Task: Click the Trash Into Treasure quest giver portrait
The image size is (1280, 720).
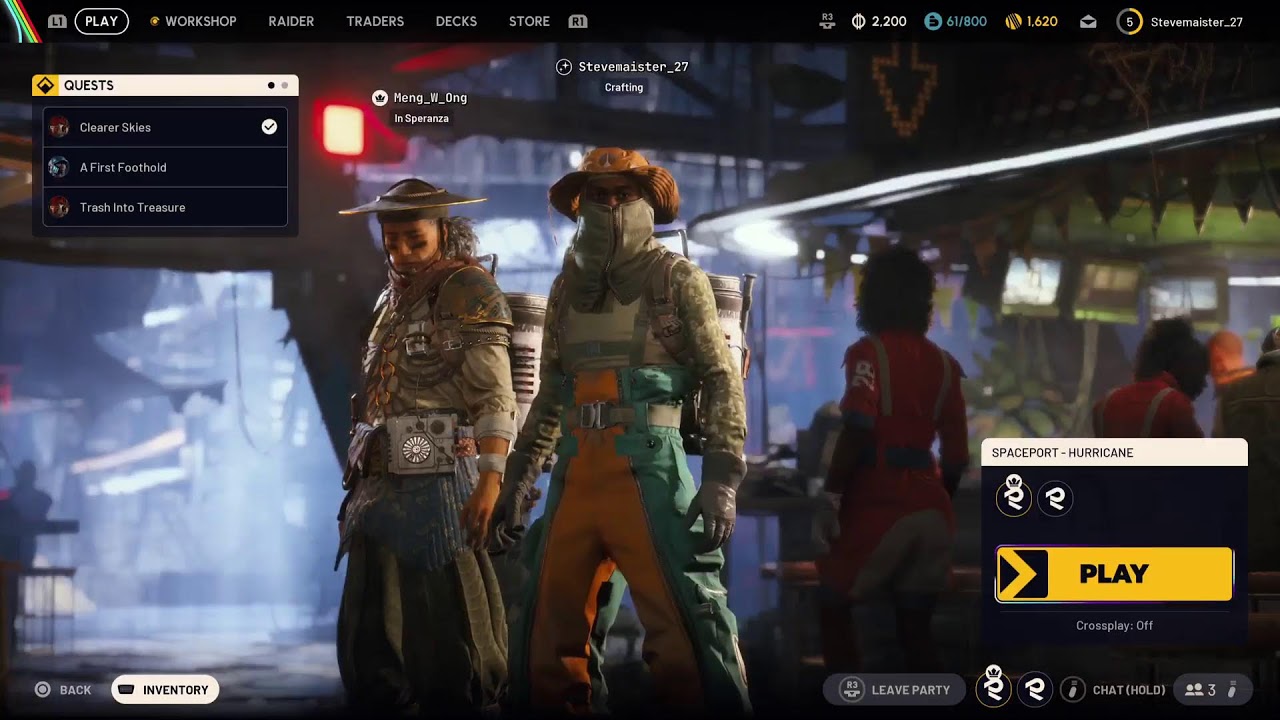Action: [59, 207]
